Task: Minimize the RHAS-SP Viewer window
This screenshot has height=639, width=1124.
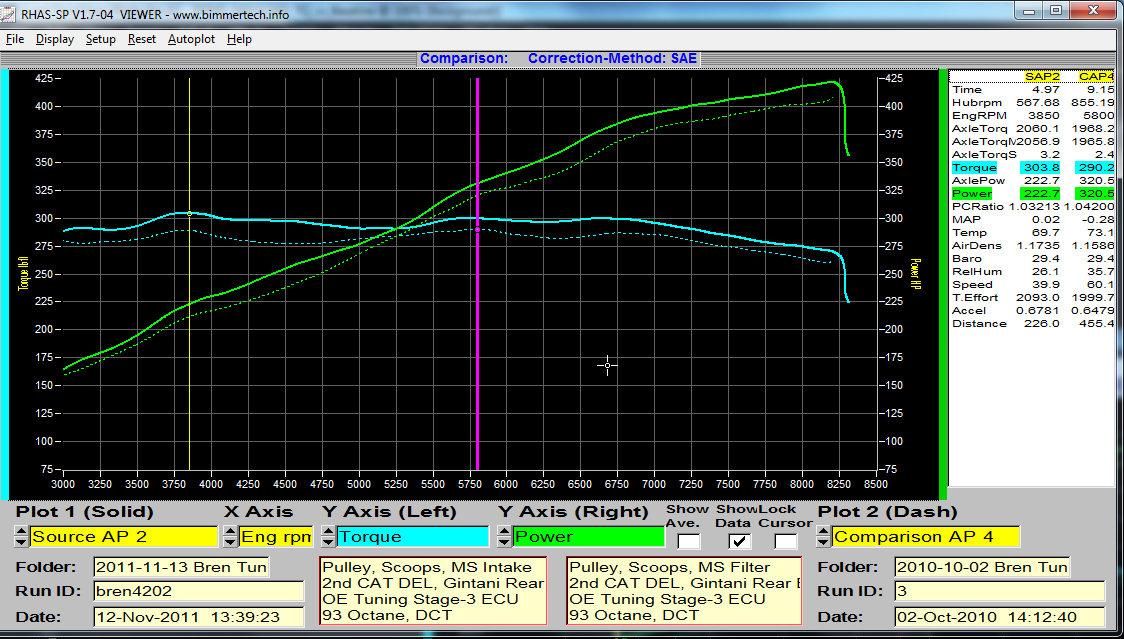Action: tap(1031, 11)
